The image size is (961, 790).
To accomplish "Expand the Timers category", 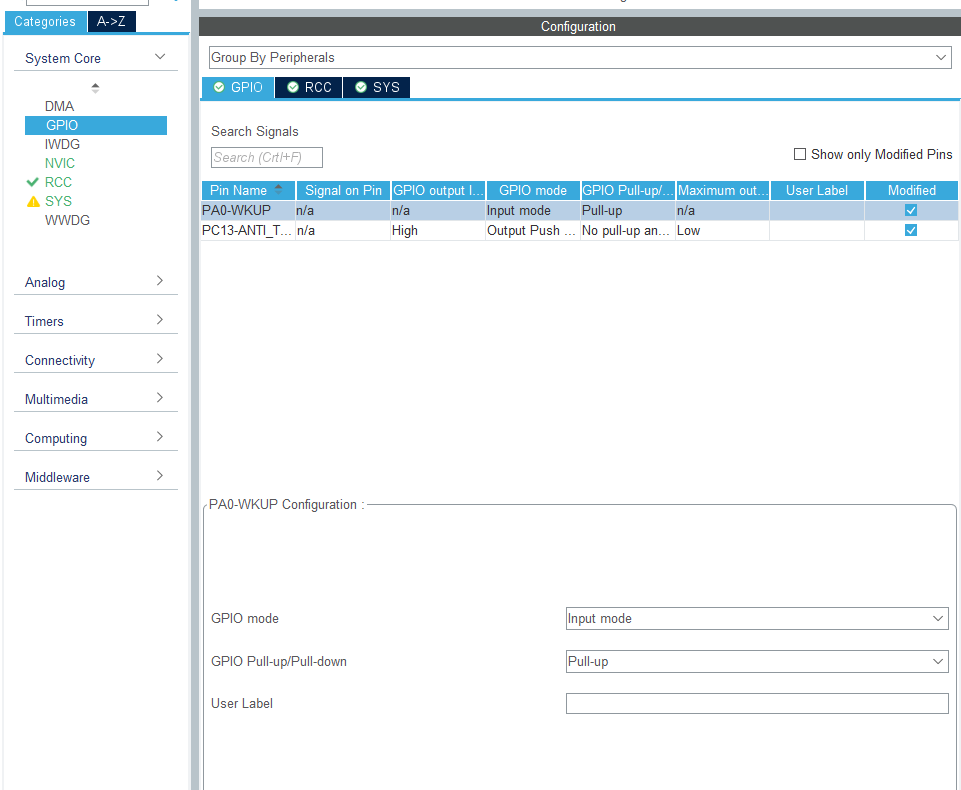I will tap(96, 321).
